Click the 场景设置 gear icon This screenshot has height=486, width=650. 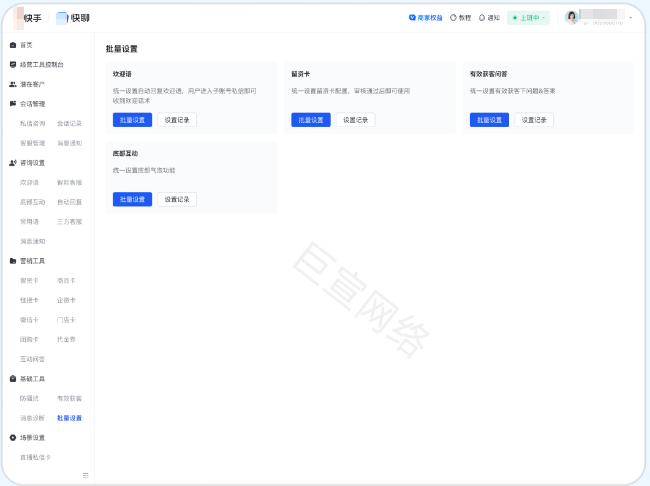(x=13, y=437)
